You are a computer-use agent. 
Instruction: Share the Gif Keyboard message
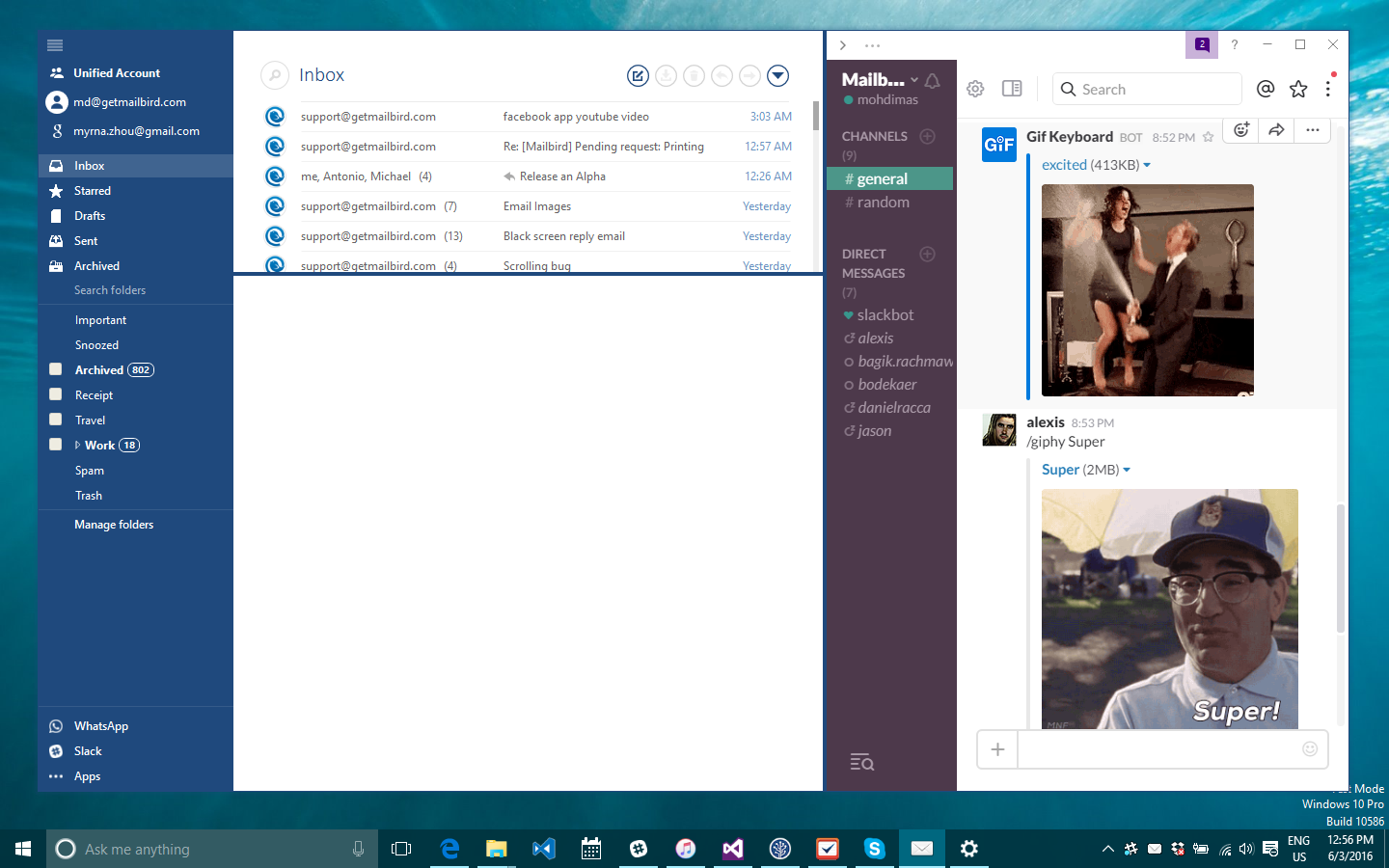tap(1276, 129)
